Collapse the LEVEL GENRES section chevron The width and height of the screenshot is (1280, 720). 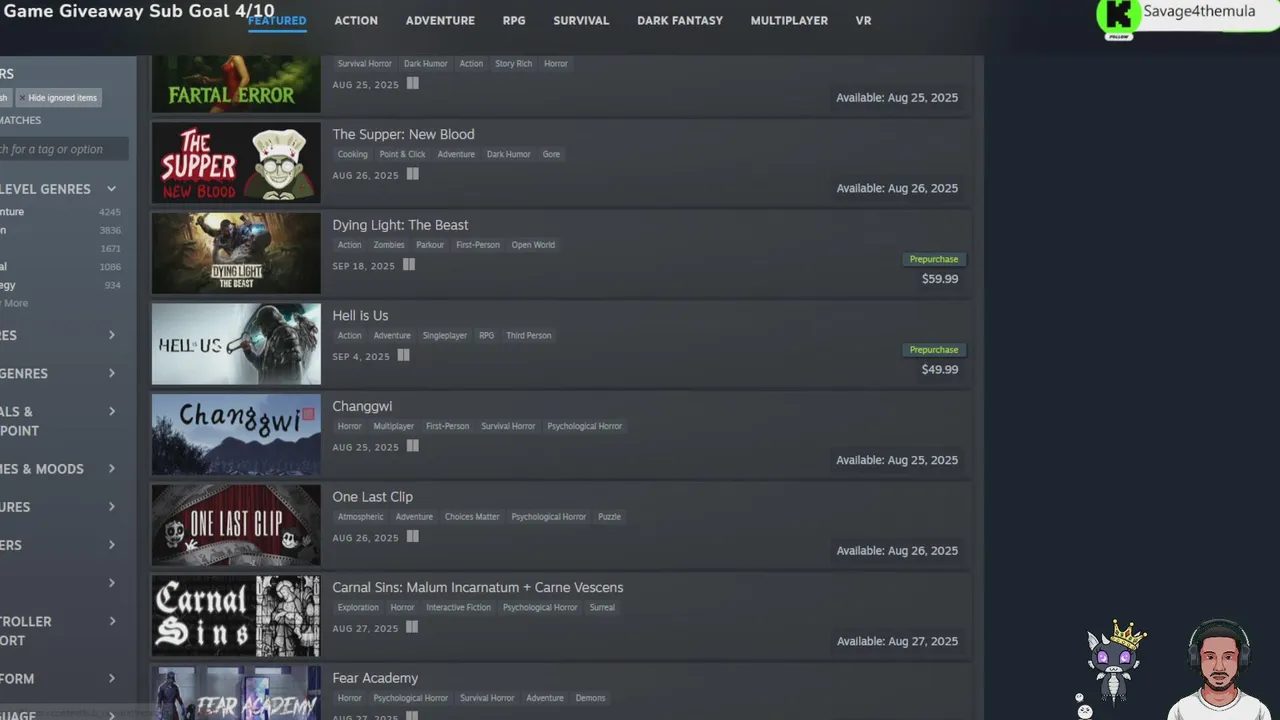coord(111,189)
